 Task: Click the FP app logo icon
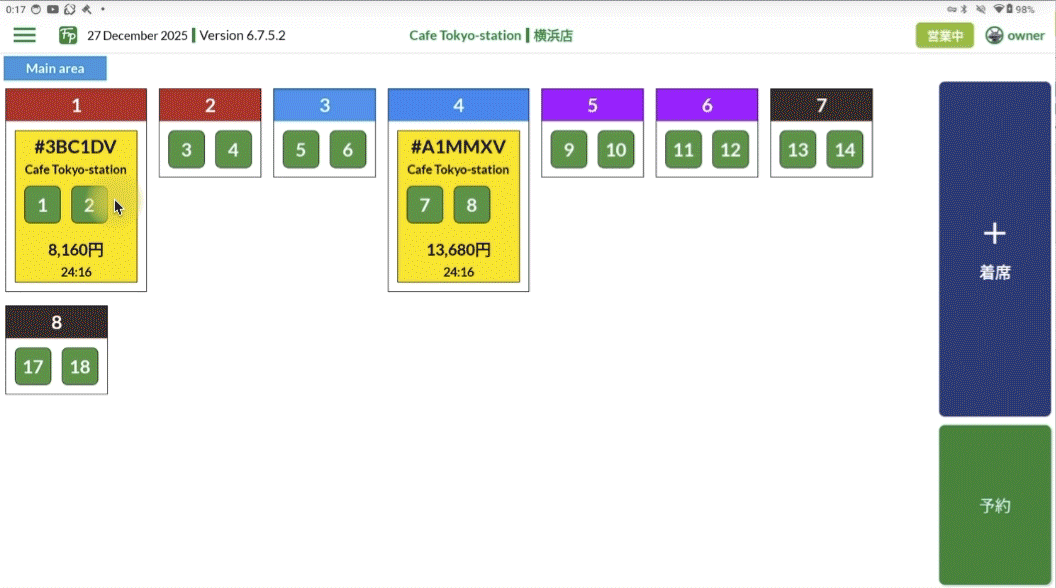(x=68, y=35)
